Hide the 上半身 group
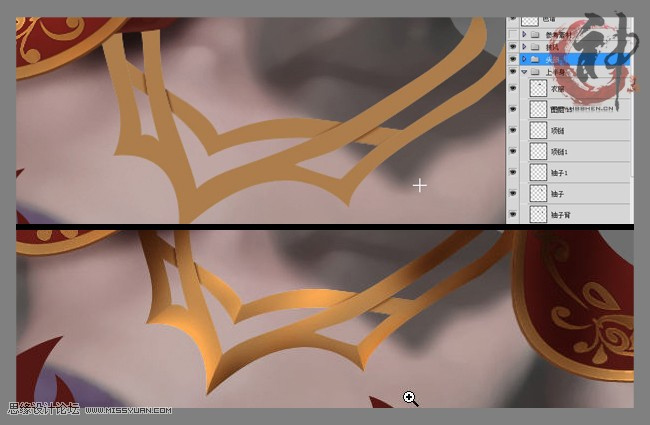650x425 pixels. tap(513, 71)
